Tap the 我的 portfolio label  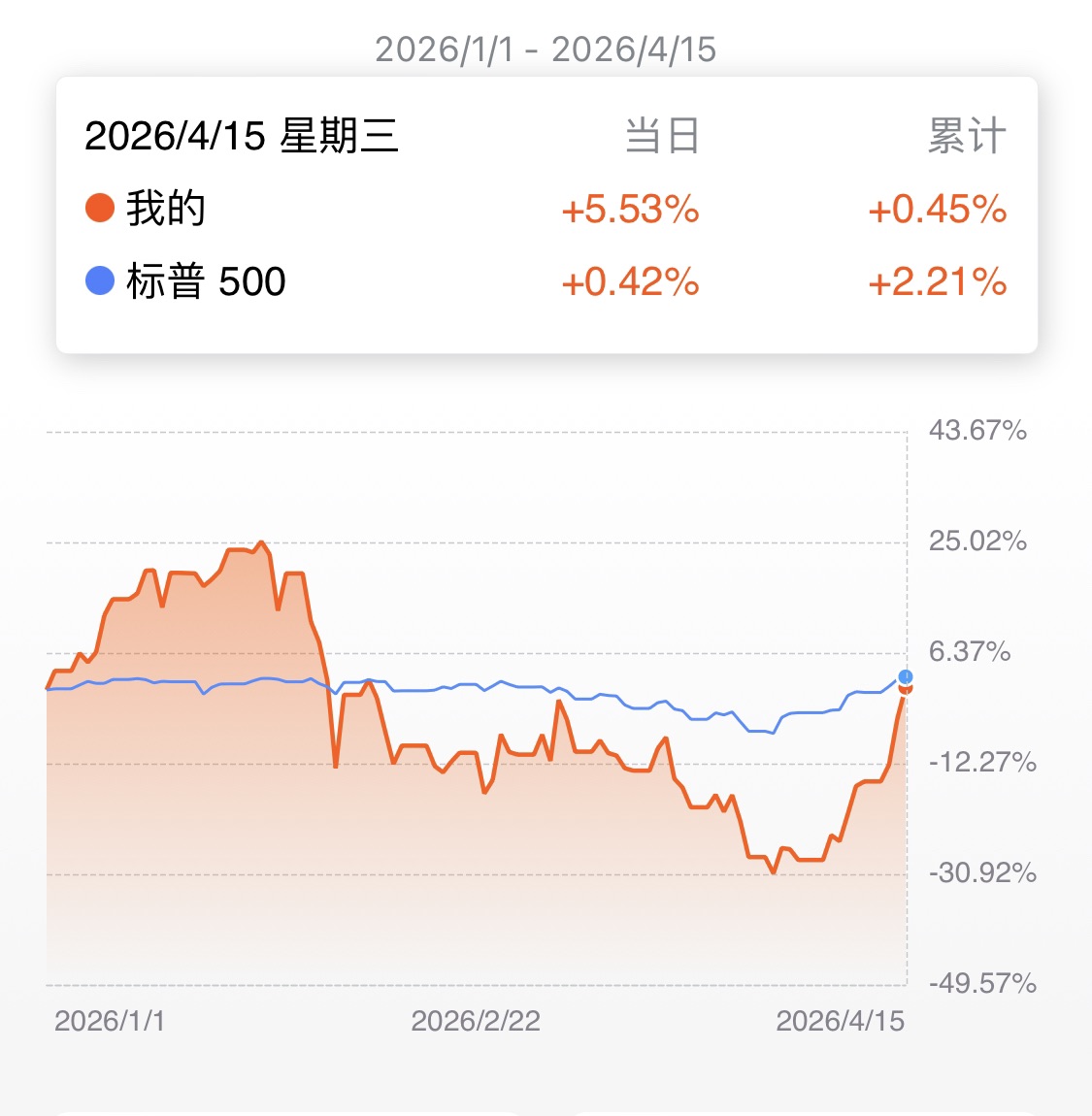[166, 209]
